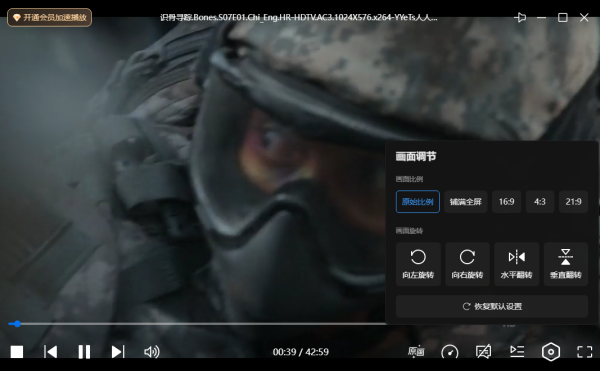Open the playlist icon
Viewport: 600px width, 371px height.
[x=517, y=351]
